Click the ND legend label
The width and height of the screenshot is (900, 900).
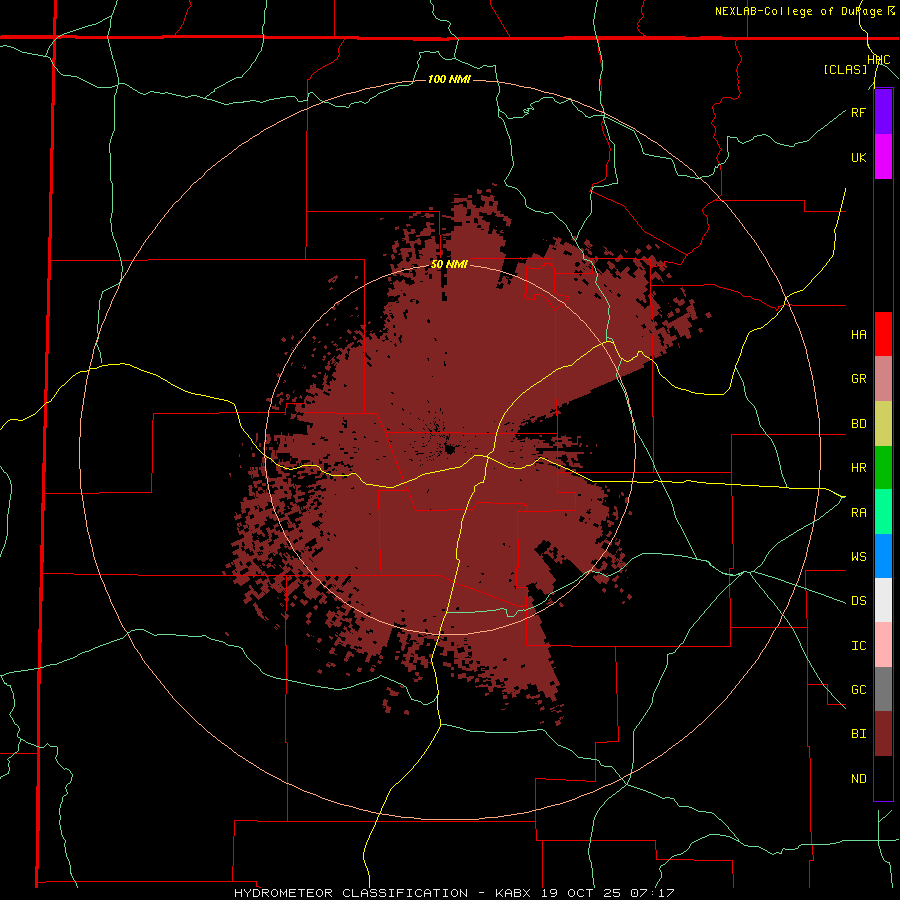[x=858, y=779]
